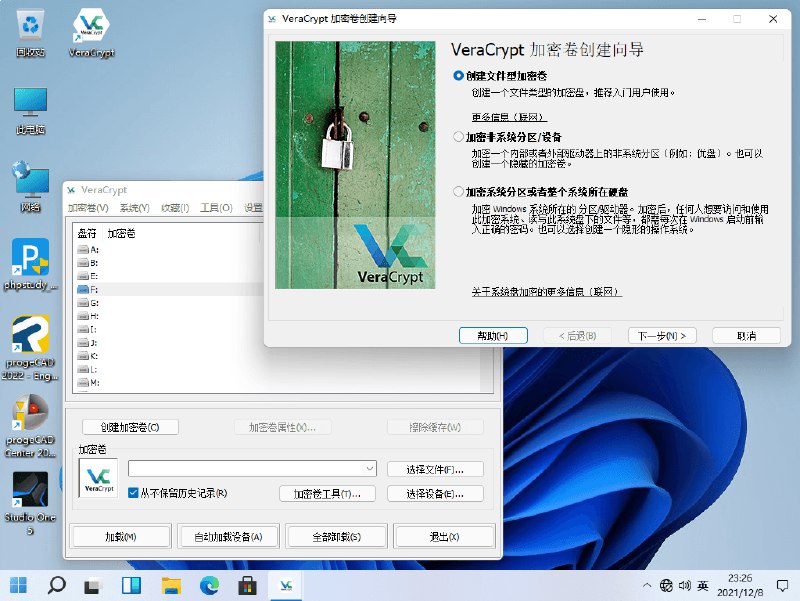Open the Windows Start menu
The height and width of the screenshot is (601, 800).
click(18, 585)
